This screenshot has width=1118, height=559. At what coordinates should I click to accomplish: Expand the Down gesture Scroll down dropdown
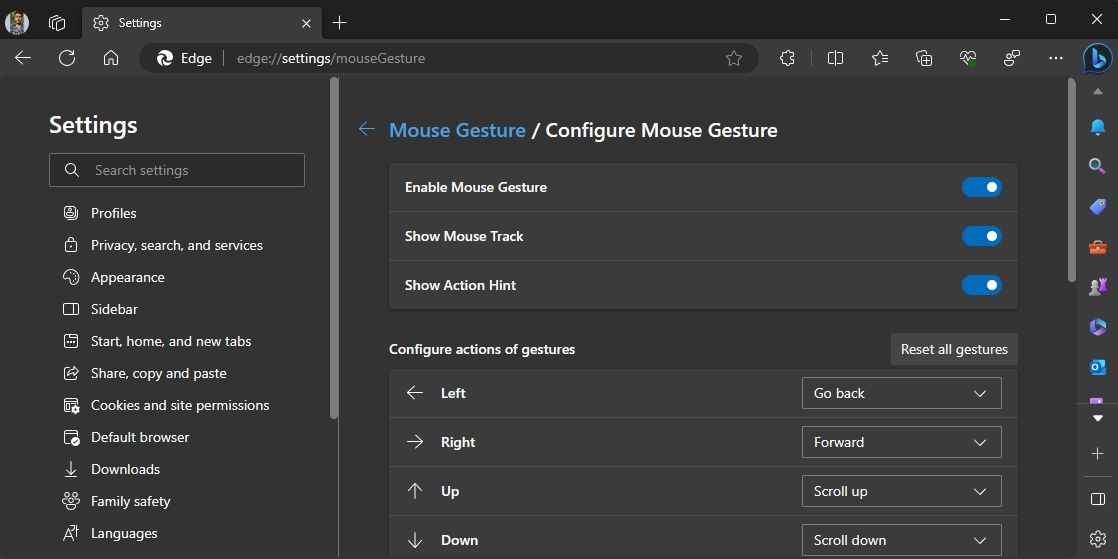[901, 540]
